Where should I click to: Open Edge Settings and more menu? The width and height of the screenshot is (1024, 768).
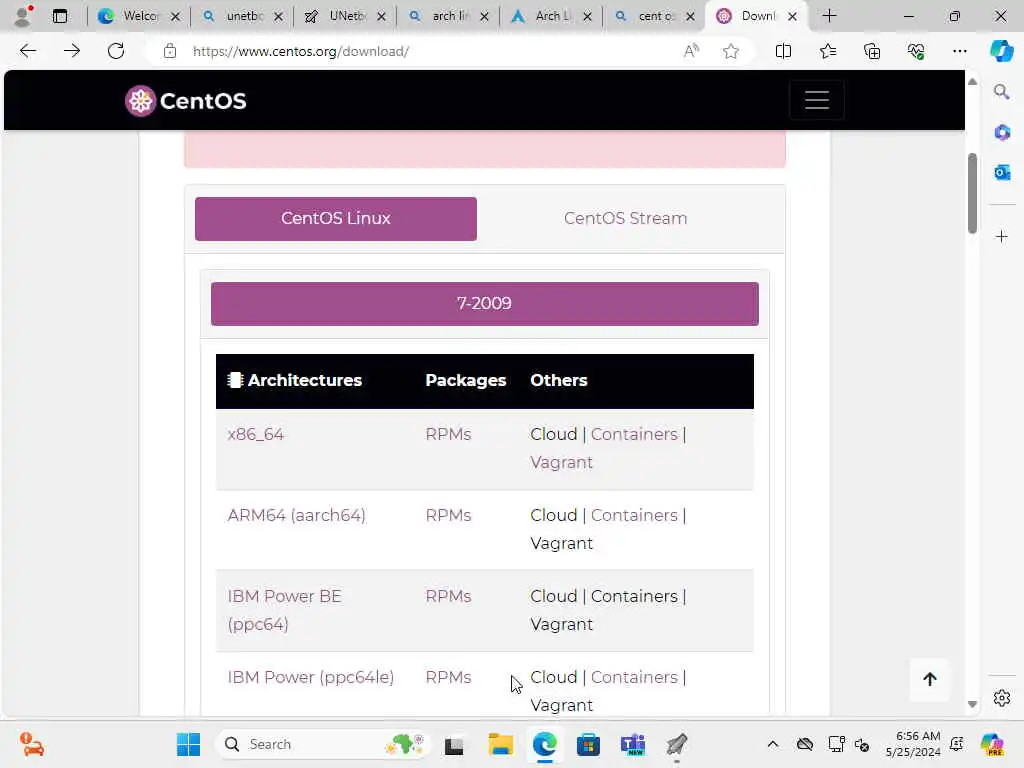959,51
